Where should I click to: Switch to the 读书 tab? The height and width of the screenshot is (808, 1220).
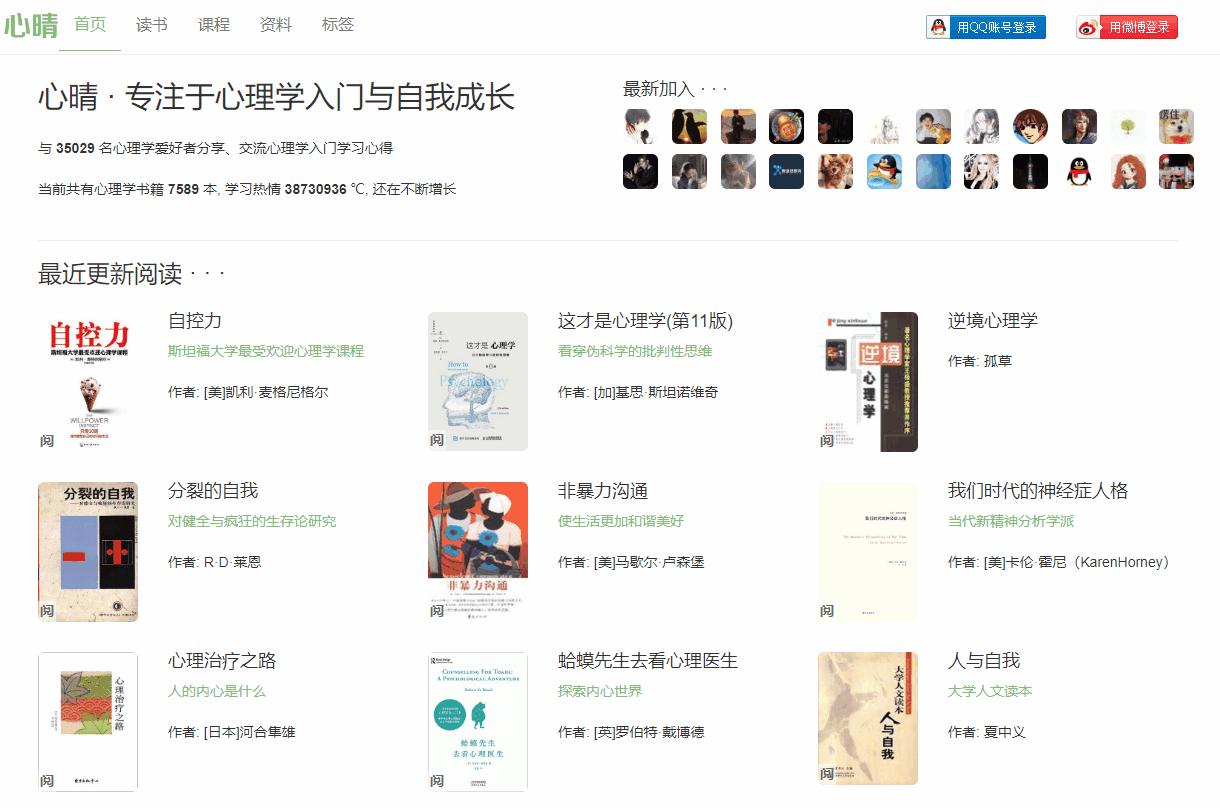(x=151, y=25)
